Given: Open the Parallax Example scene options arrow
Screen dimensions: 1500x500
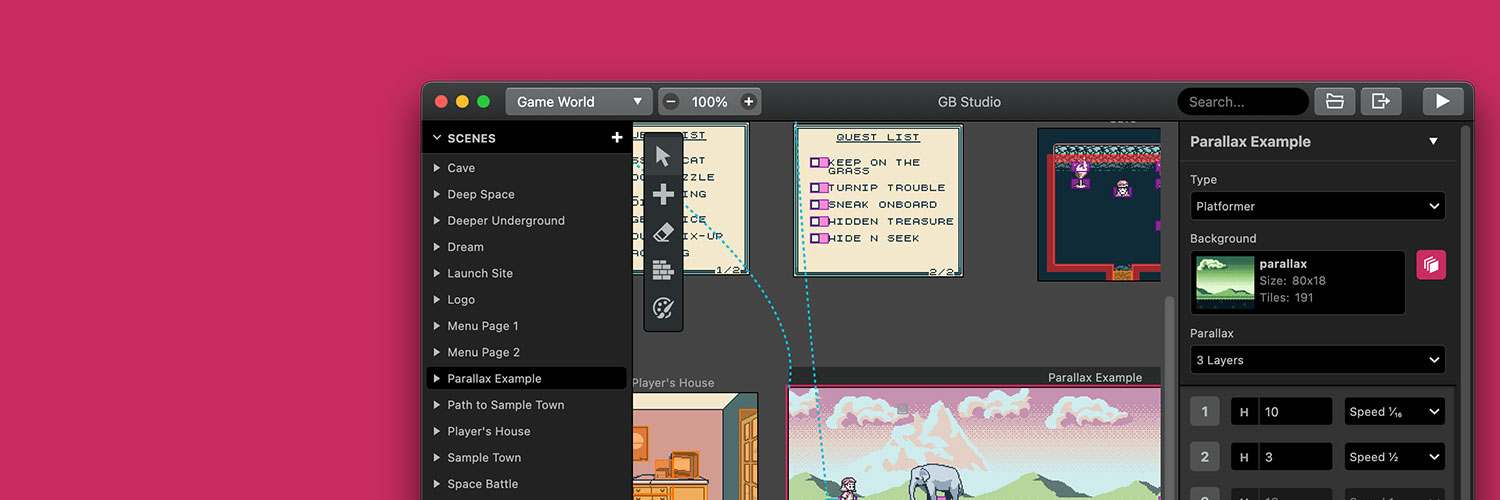Looking at the screenshot, I should point(1433,141).
